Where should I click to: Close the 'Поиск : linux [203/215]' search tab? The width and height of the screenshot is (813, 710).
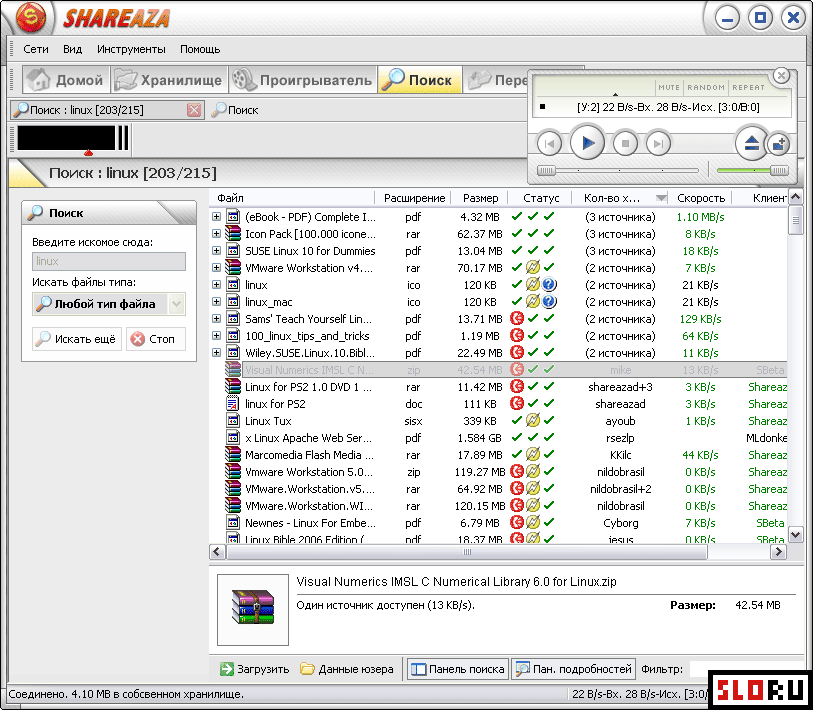(194, 109)
